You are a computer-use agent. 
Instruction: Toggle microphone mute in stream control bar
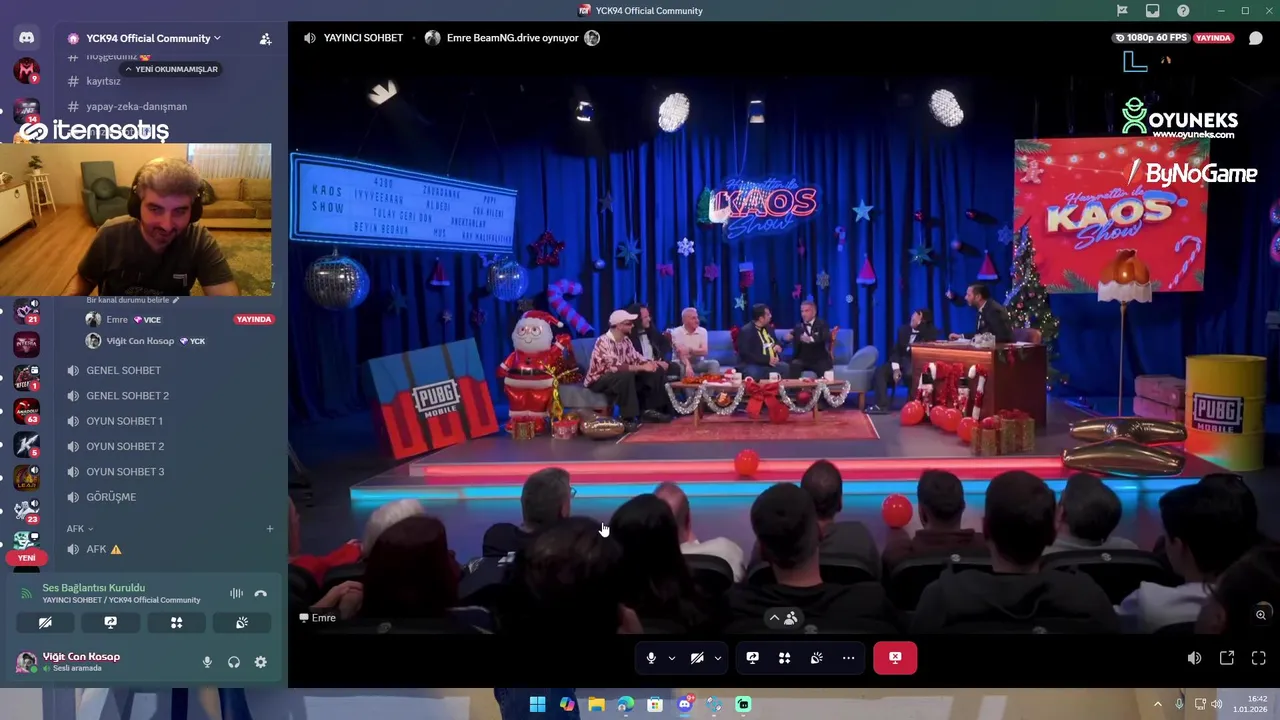pyautogui.click(x=650, y=658)
